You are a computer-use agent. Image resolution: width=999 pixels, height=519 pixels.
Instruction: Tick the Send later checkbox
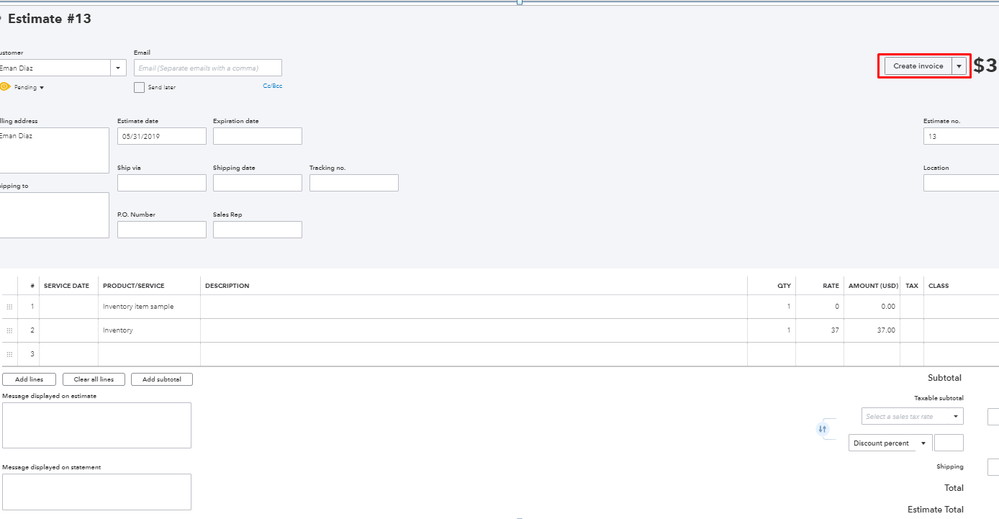coord(139,87)
